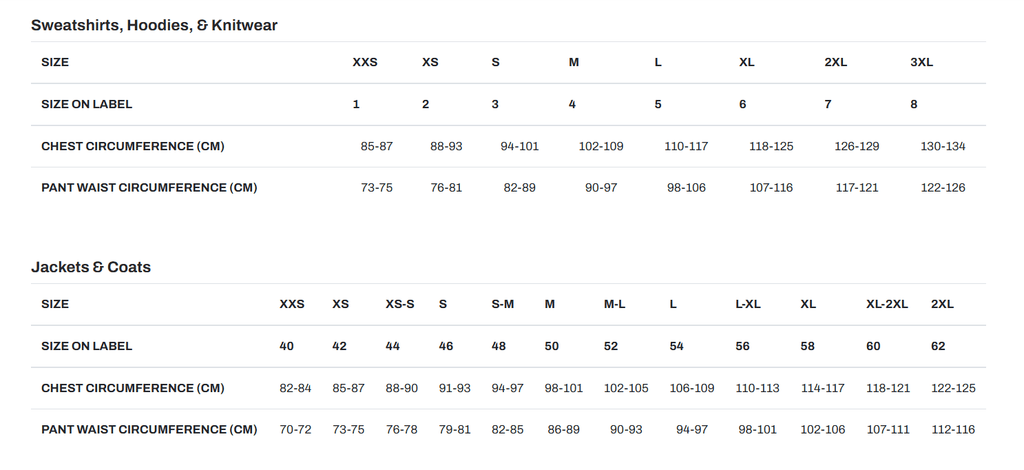Select label size 62 in the jackets table

coord(938,346)
